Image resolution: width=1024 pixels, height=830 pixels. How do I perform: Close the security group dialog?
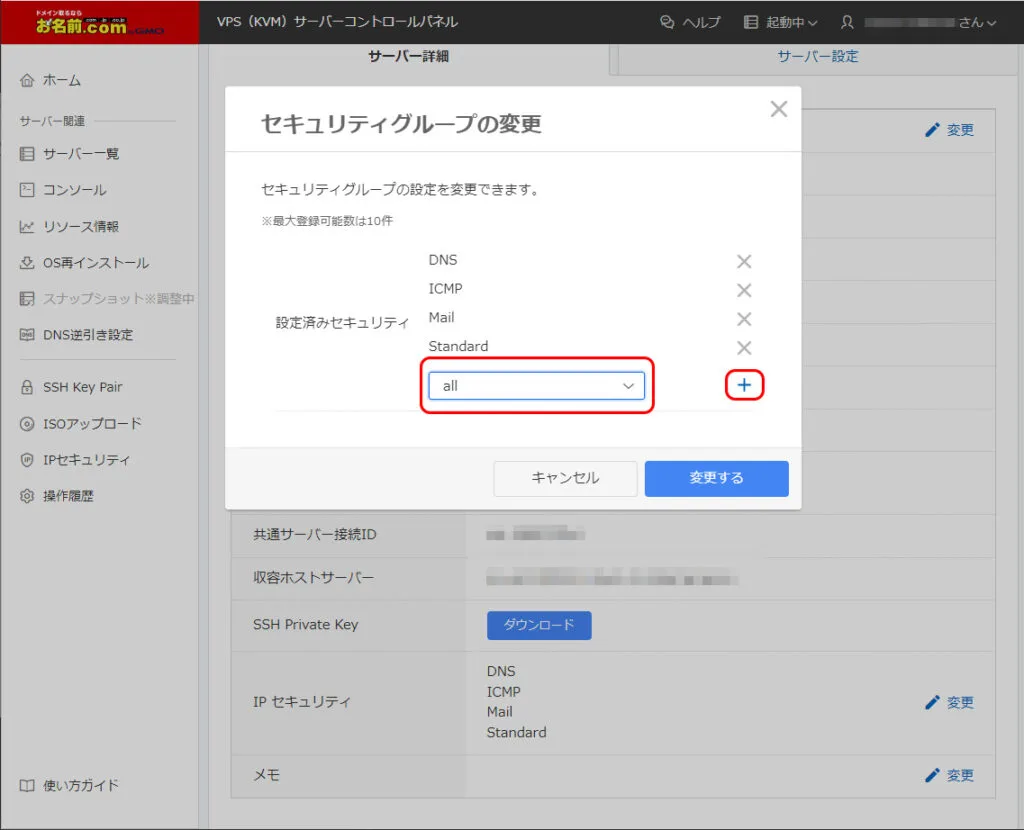(778, 110)
